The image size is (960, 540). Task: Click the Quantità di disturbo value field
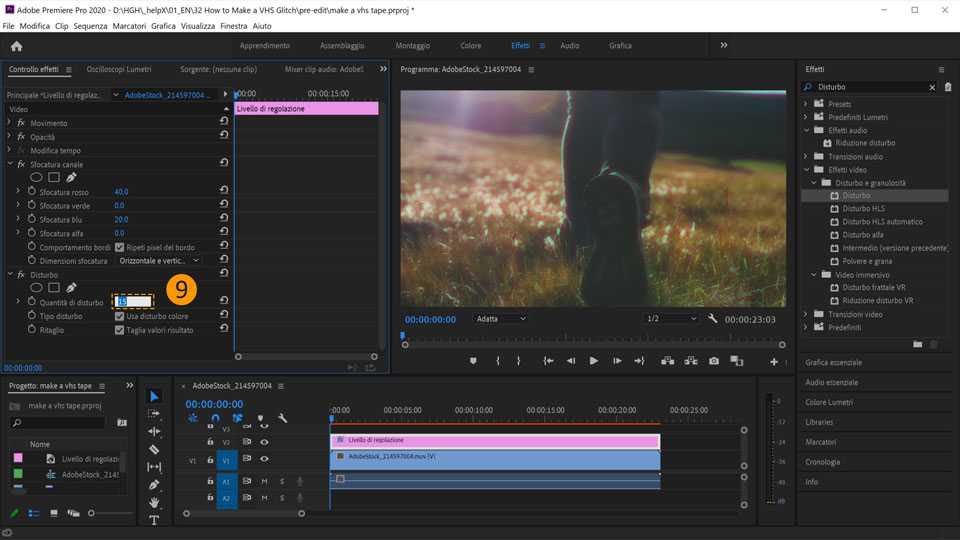point(133,302)
